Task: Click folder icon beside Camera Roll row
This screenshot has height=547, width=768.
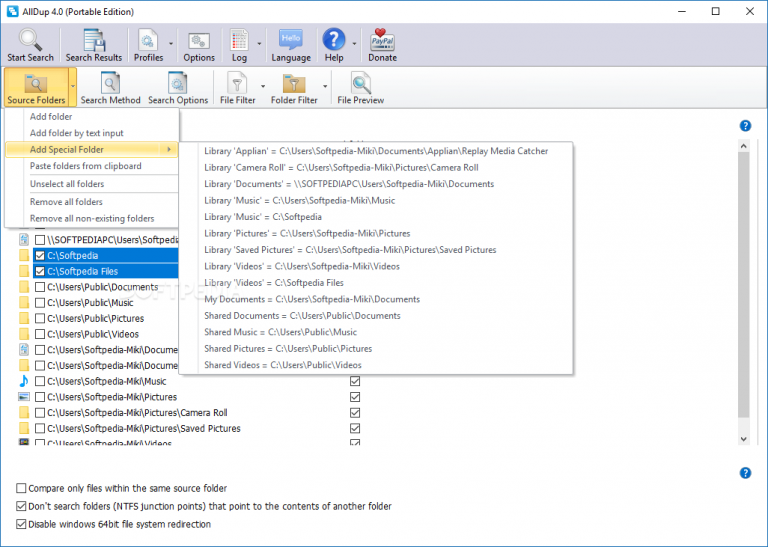Action: (x=24, y=412)
